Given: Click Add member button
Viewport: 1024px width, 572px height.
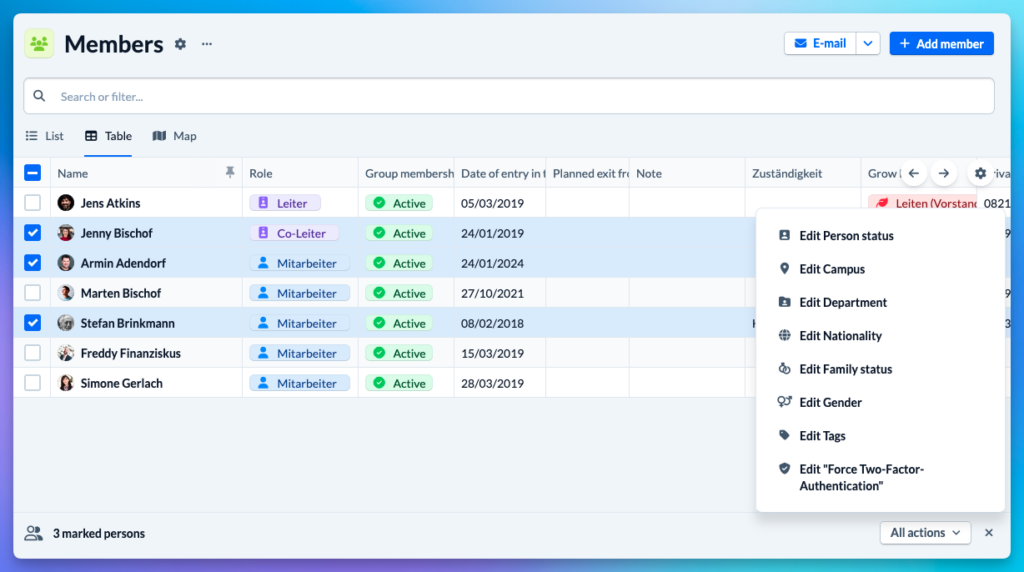Looking at the screenshot, I should tap(941, 44).
